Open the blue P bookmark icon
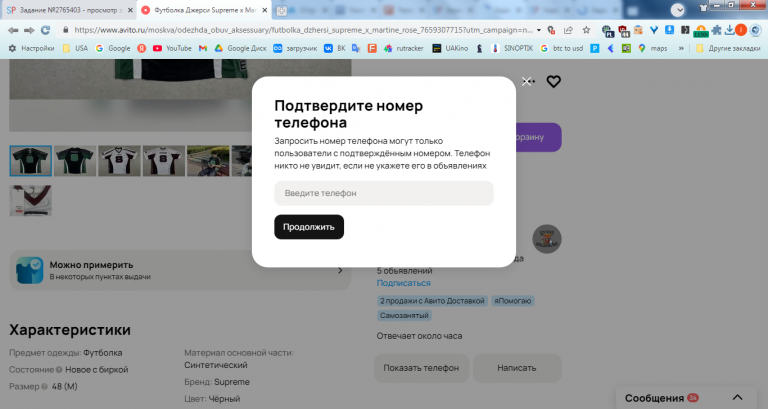Screen dimensions: 768x409 pyautogui.click(x=595, y=48)
